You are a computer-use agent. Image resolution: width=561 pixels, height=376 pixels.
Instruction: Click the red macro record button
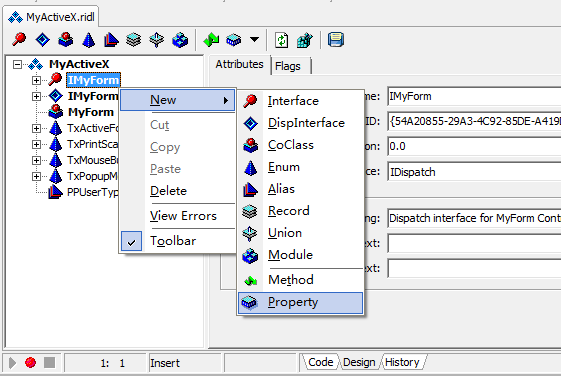[x=30, y=362]
